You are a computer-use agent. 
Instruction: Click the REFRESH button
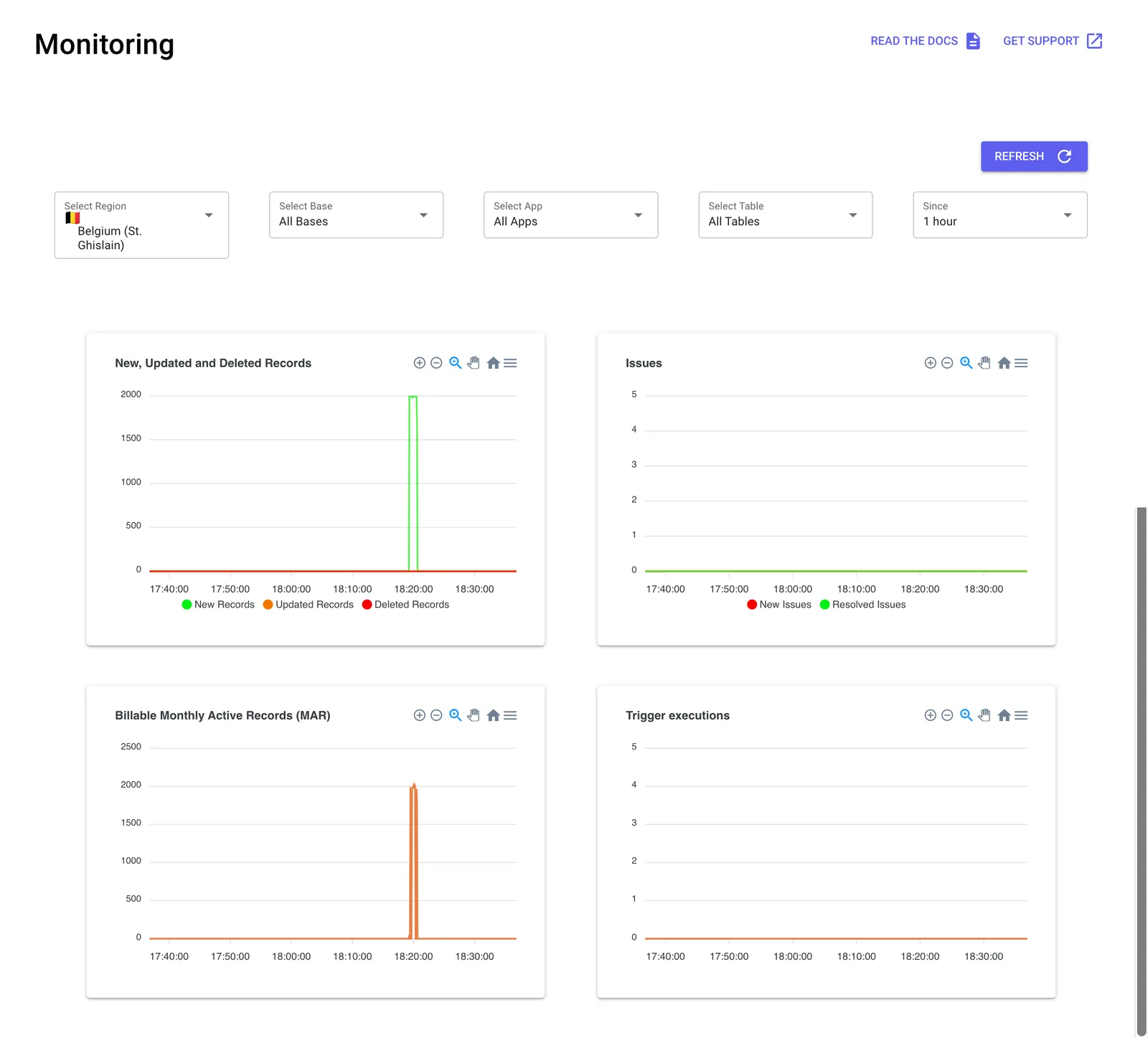point(1034,156)
